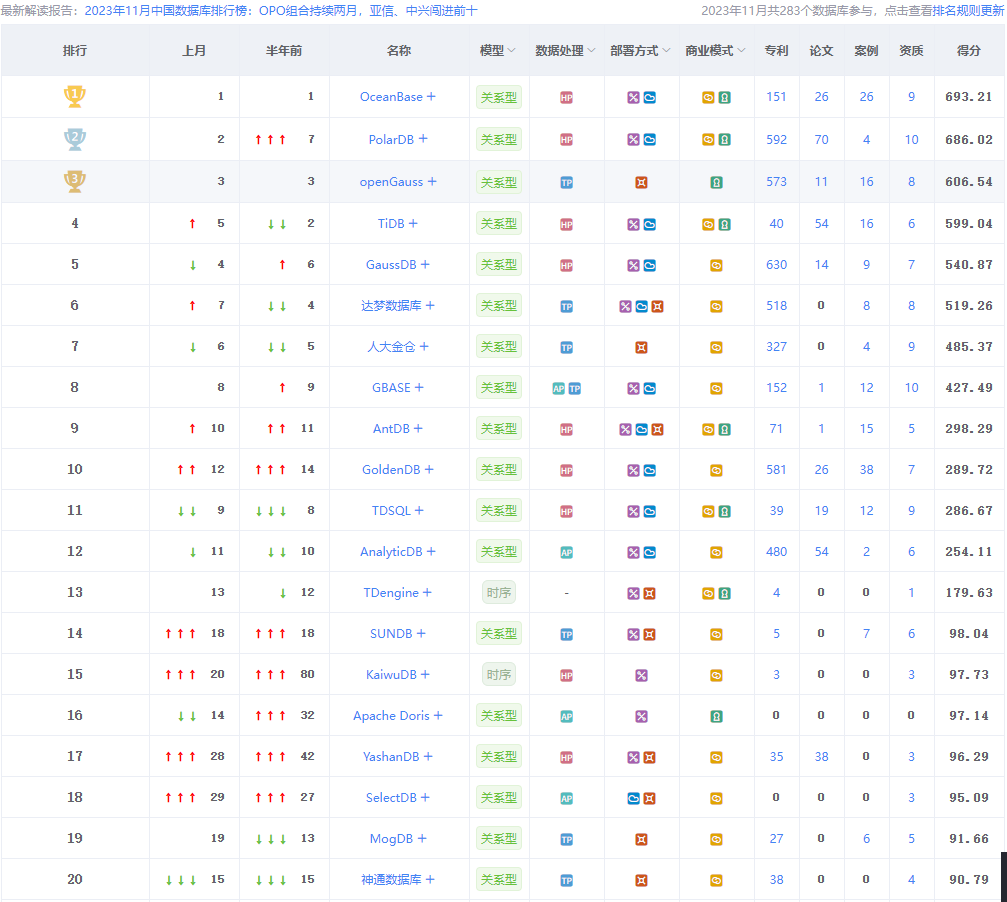The width and height of the screenshot is (1007, 902).
Task: Click the 专利 column header
Action: (x=776, y=50)
